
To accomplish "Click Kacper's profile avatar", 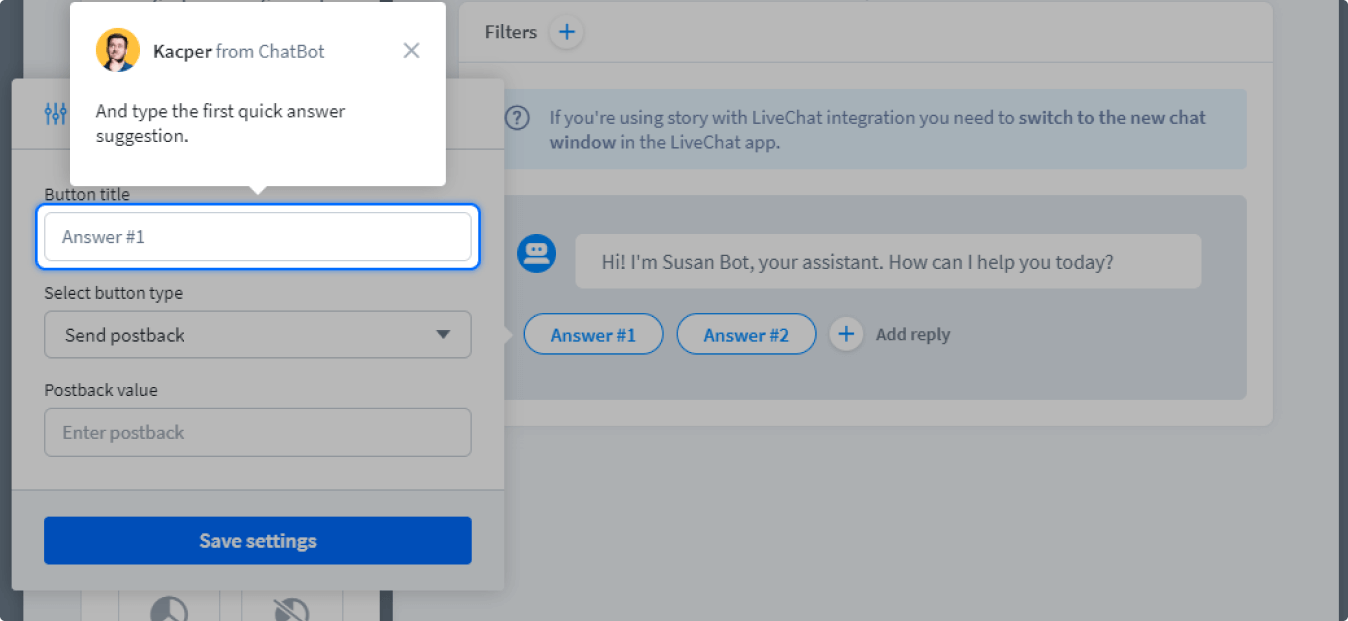I will (117, 51).
